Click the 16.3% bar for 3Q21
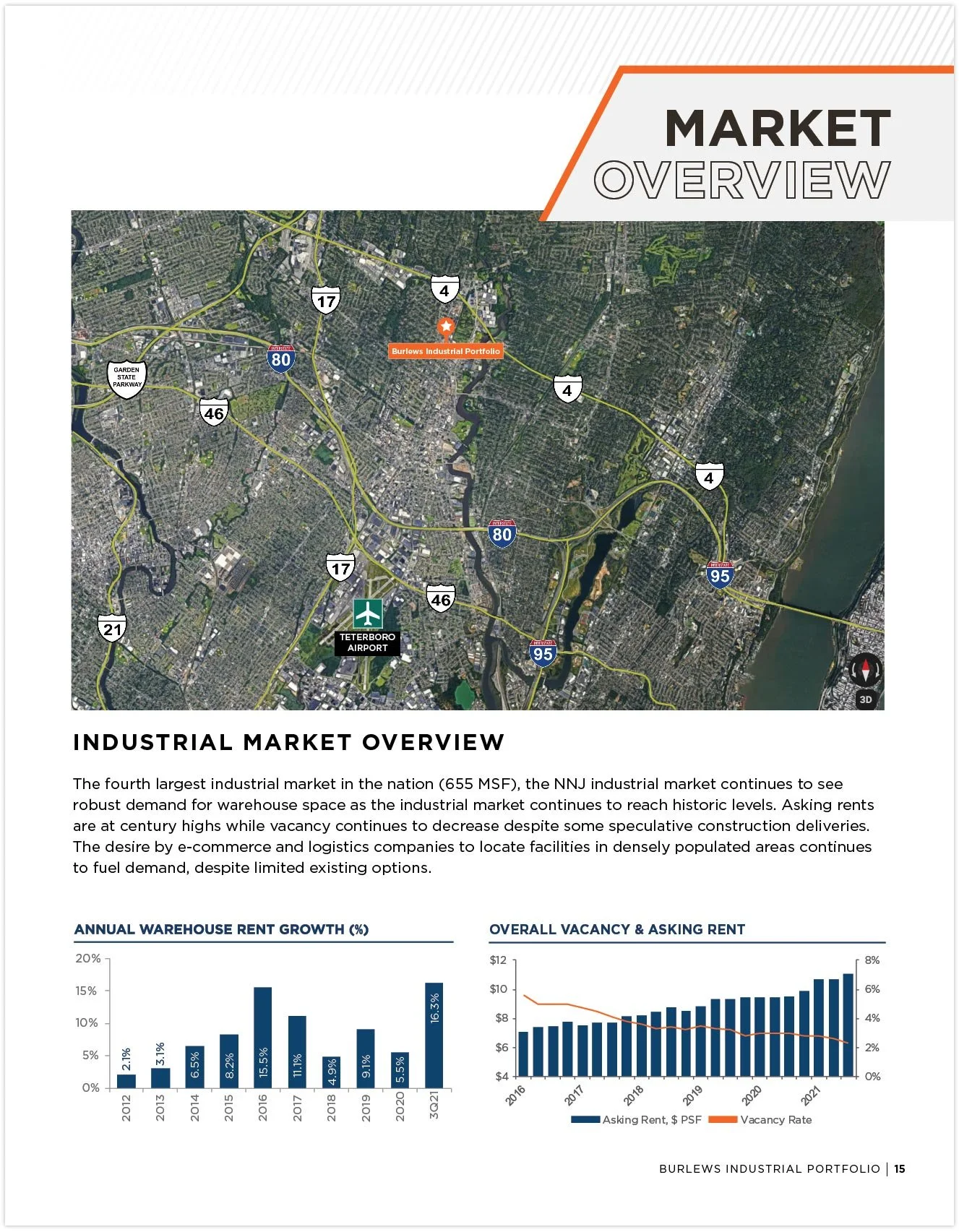 434,1035
